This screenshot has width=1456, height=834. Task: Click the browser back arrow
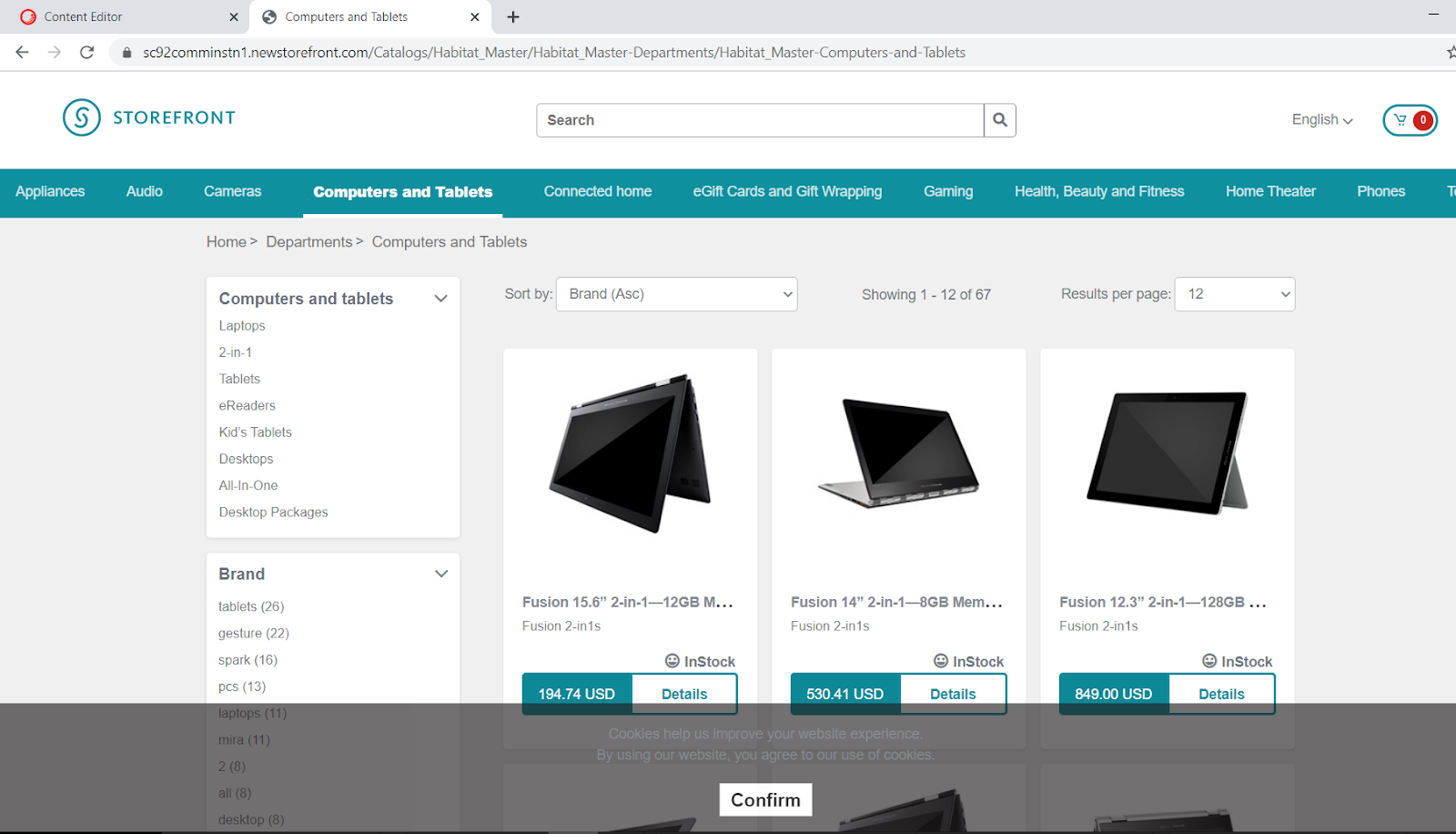point(23,52)
